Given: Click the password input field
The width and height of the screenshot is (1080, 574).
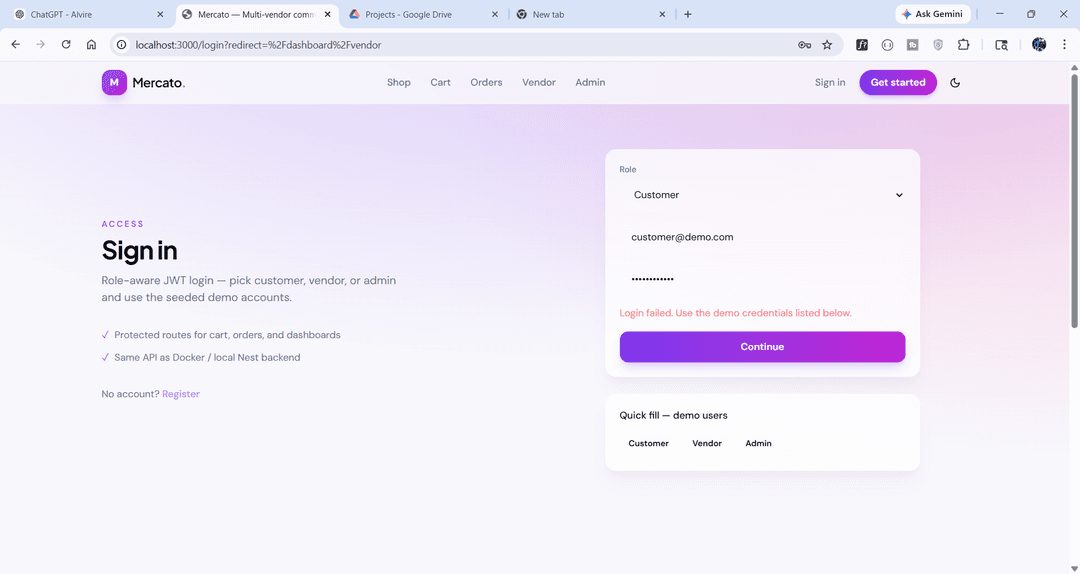Looking at the screenshot, I should pyautogui.click(x=762, y=279).
